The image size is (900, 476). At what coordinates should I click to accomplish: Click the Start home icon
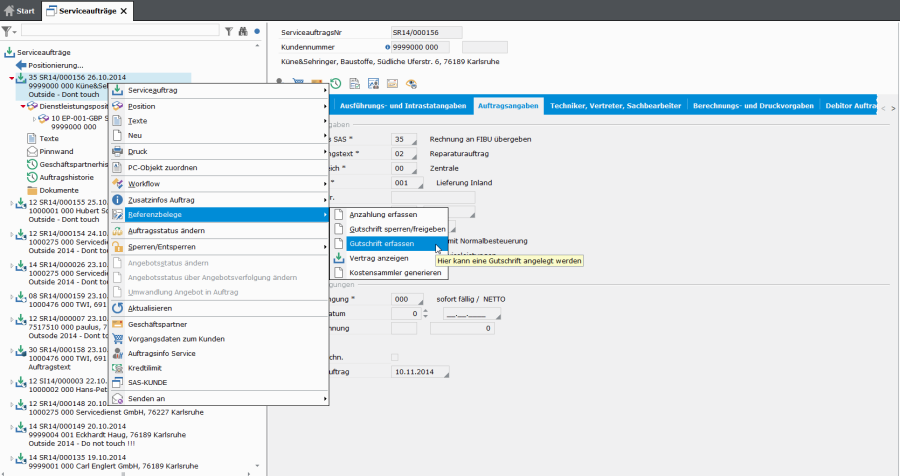point(10,10)
